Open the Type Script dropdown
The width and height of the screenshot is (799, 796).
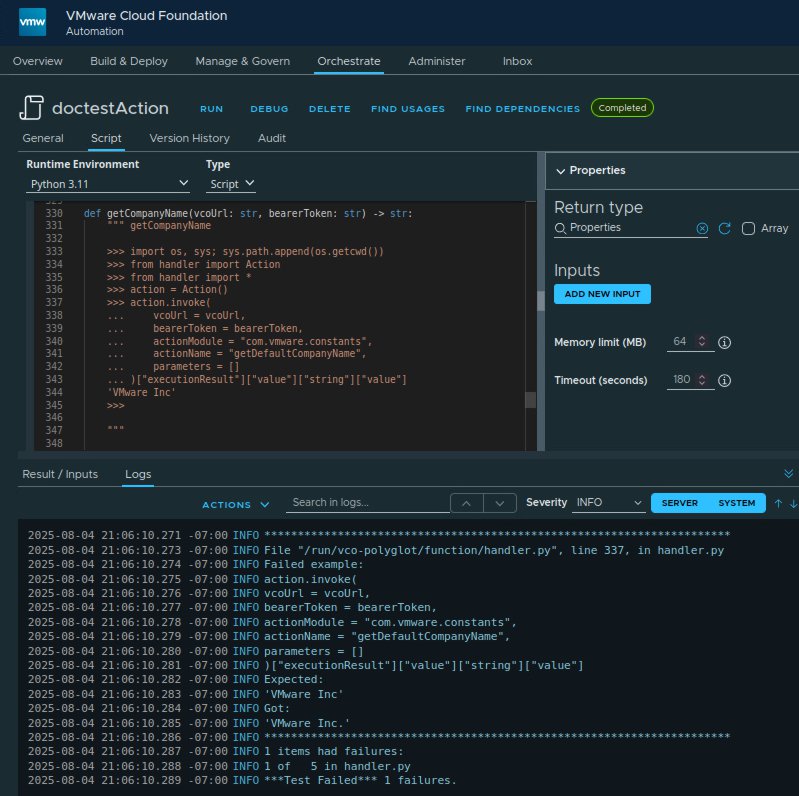[x=231, y=184]
